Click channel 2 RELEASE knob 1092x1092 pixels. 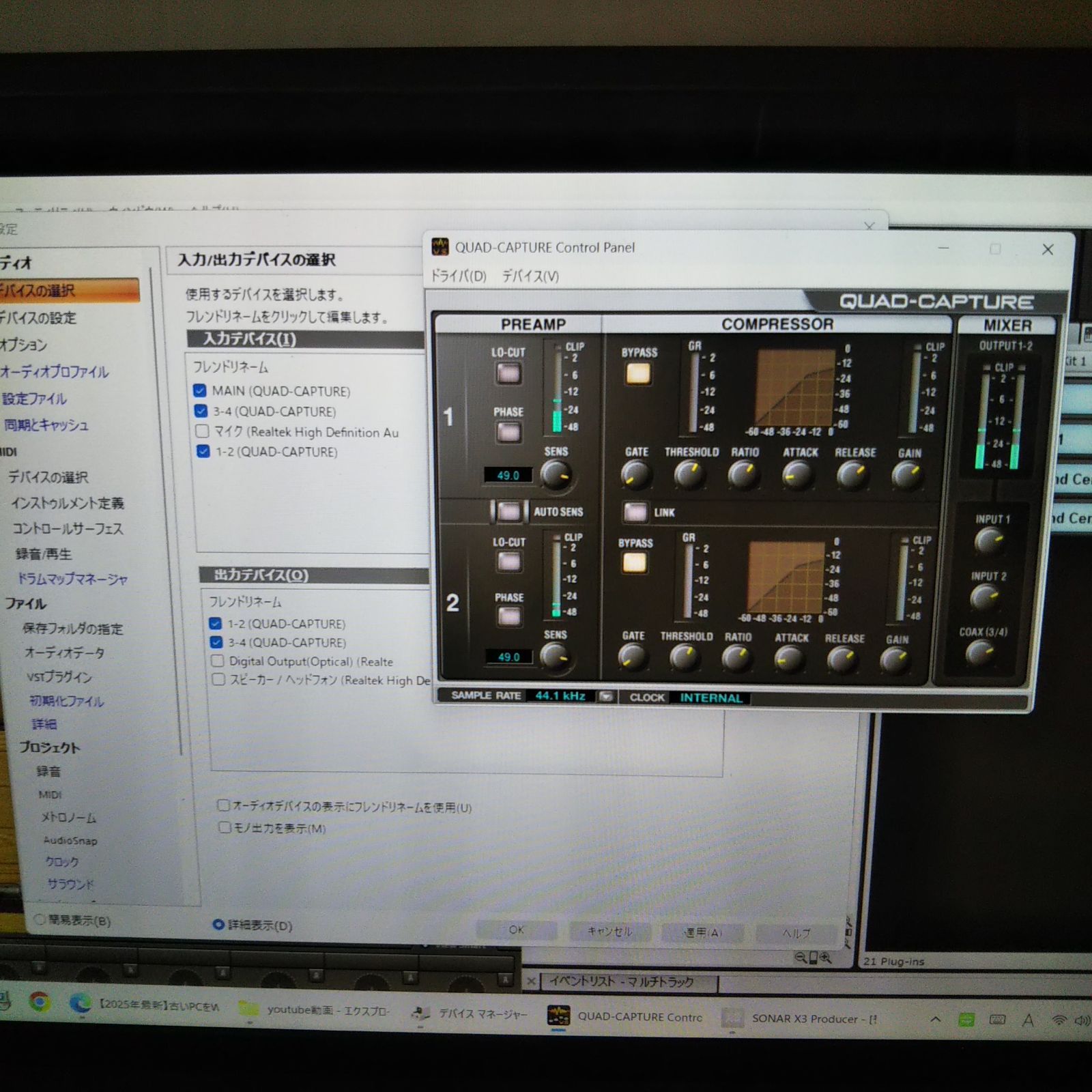point(843,660)
